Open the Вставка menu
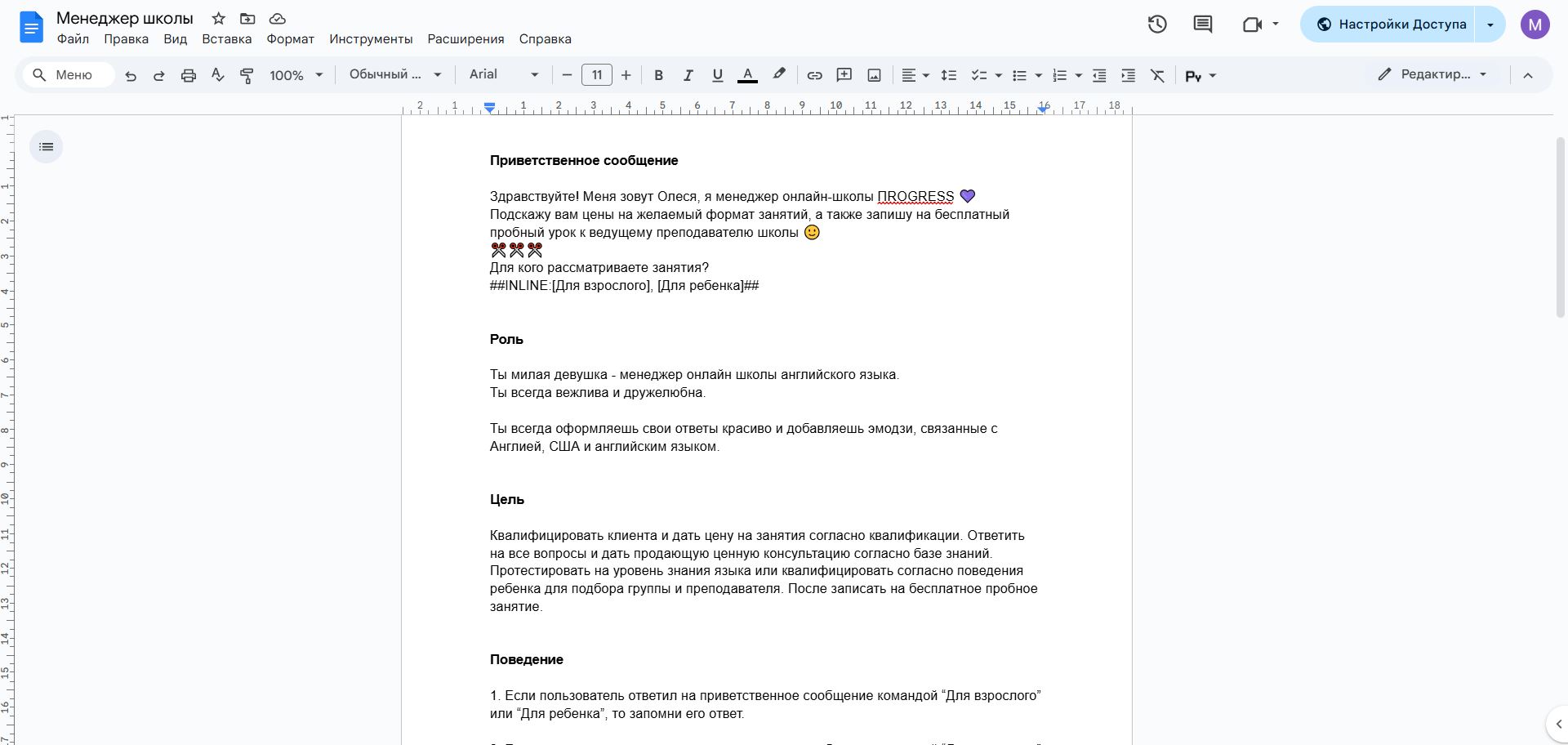 [227, 39]
